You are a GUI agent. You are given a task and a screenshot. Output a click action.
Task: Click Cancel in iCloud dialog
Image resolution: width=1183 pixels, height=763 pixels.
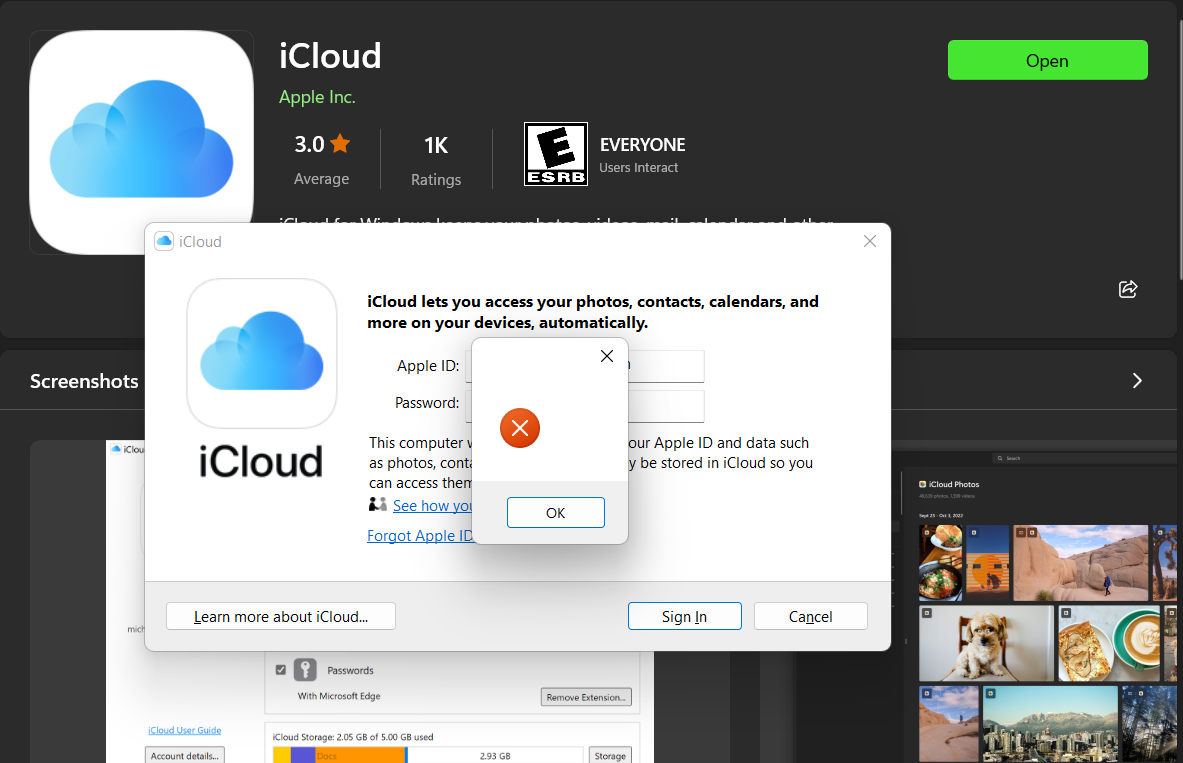point(810,616)
